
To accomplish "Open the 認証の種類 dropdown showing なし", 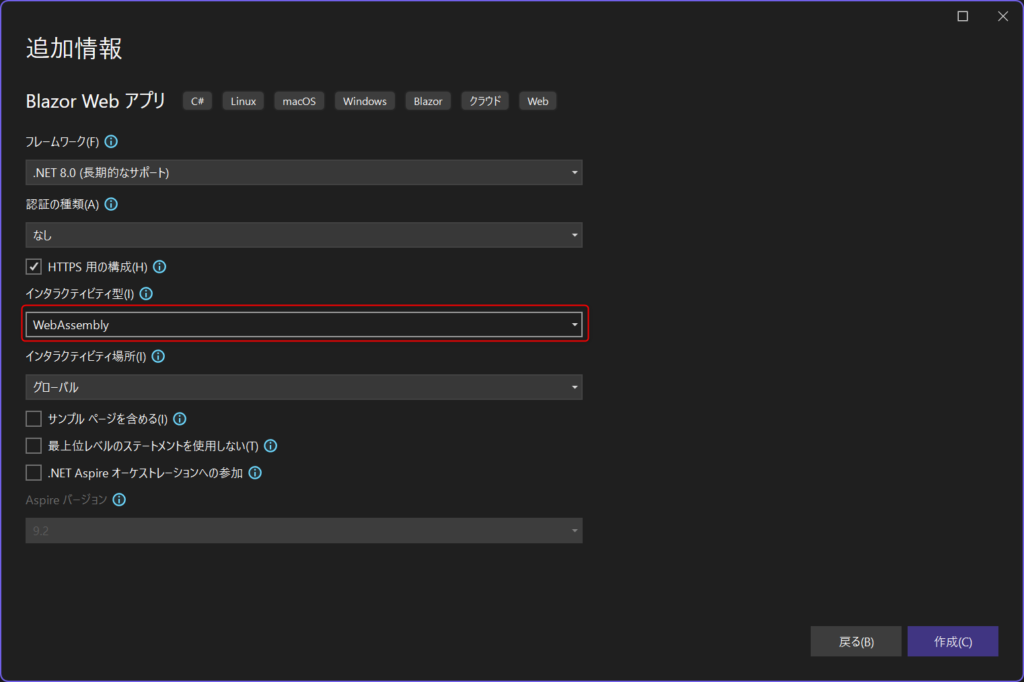I will point(304,235).
